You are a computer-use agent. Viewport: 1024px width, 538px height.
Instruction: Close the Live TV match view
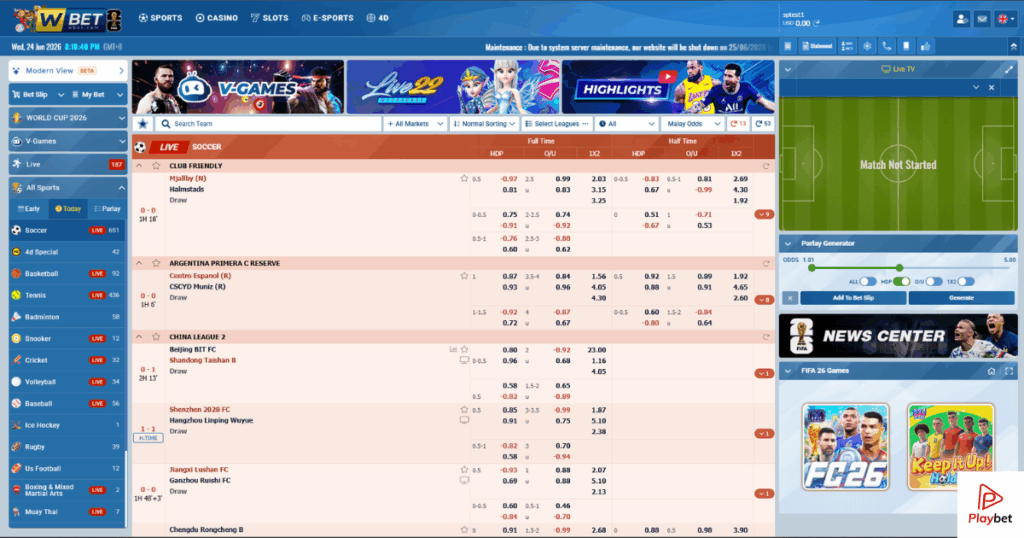991,87
